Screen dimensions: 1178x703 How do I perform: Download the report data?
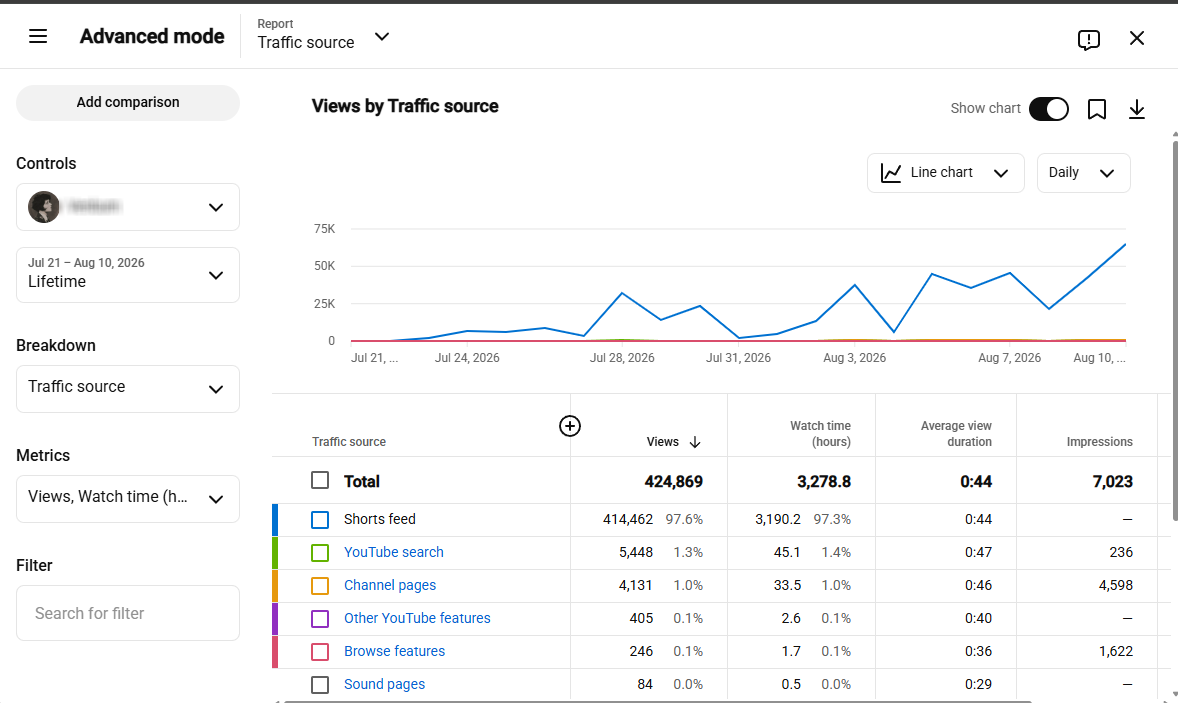click(x=1137, y=109)
